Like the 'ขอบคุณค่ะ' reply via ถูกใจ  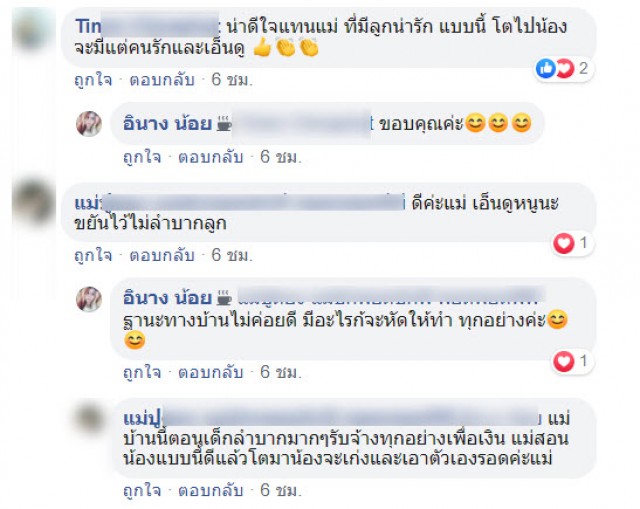click(142, 157)
